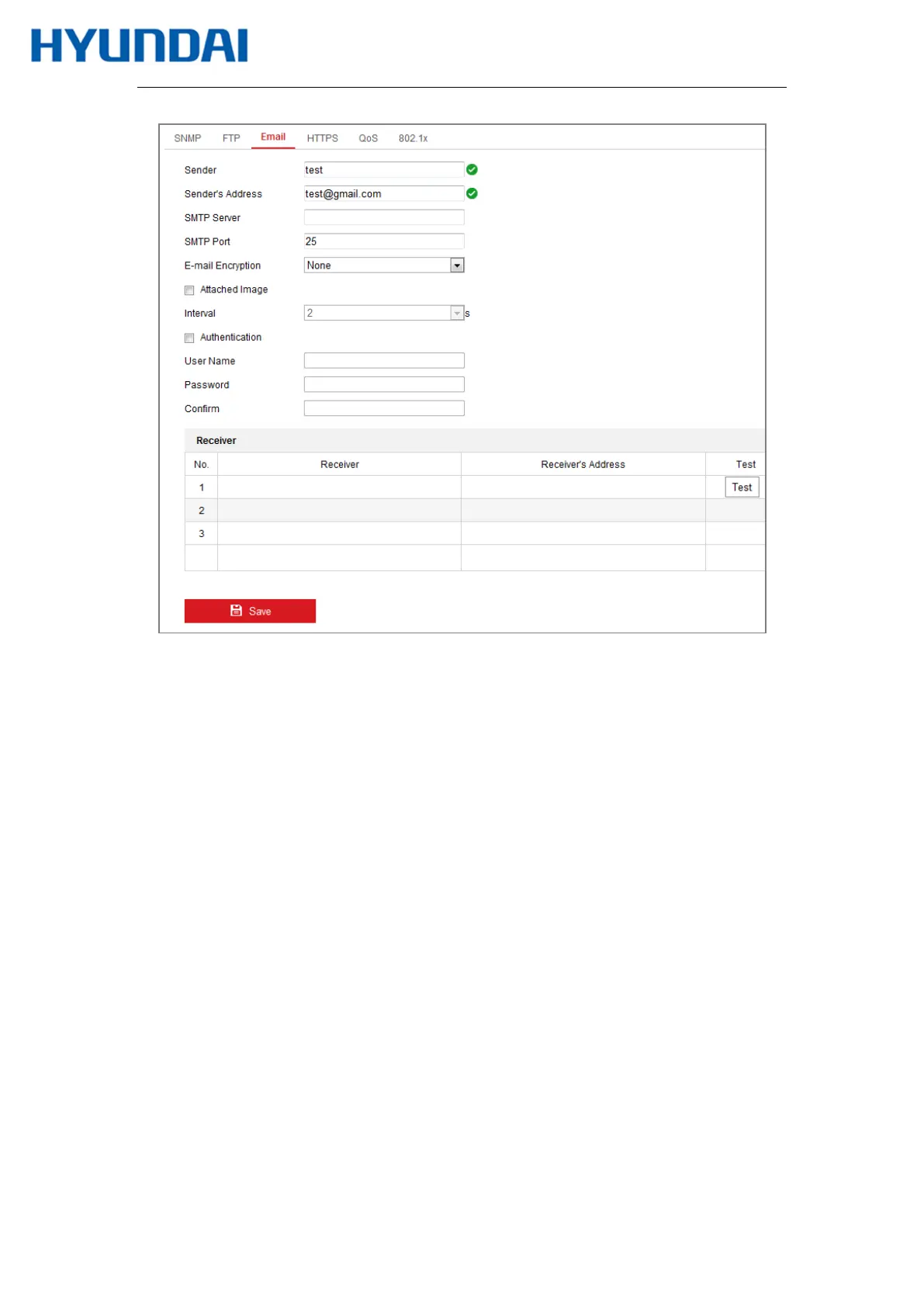The width and height of the screenshot is (924, 1307).
Task: Click the Confirm password field
Action: click(x=384, y=408)
